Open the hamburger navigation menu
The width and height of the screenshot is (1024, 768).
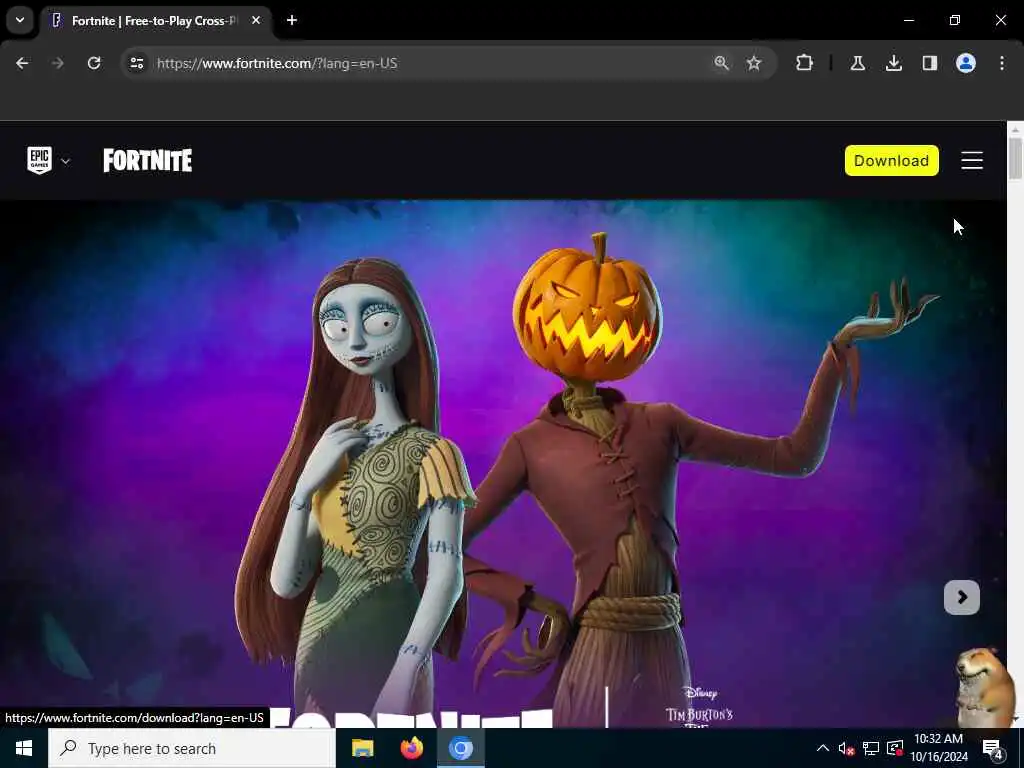972,161
